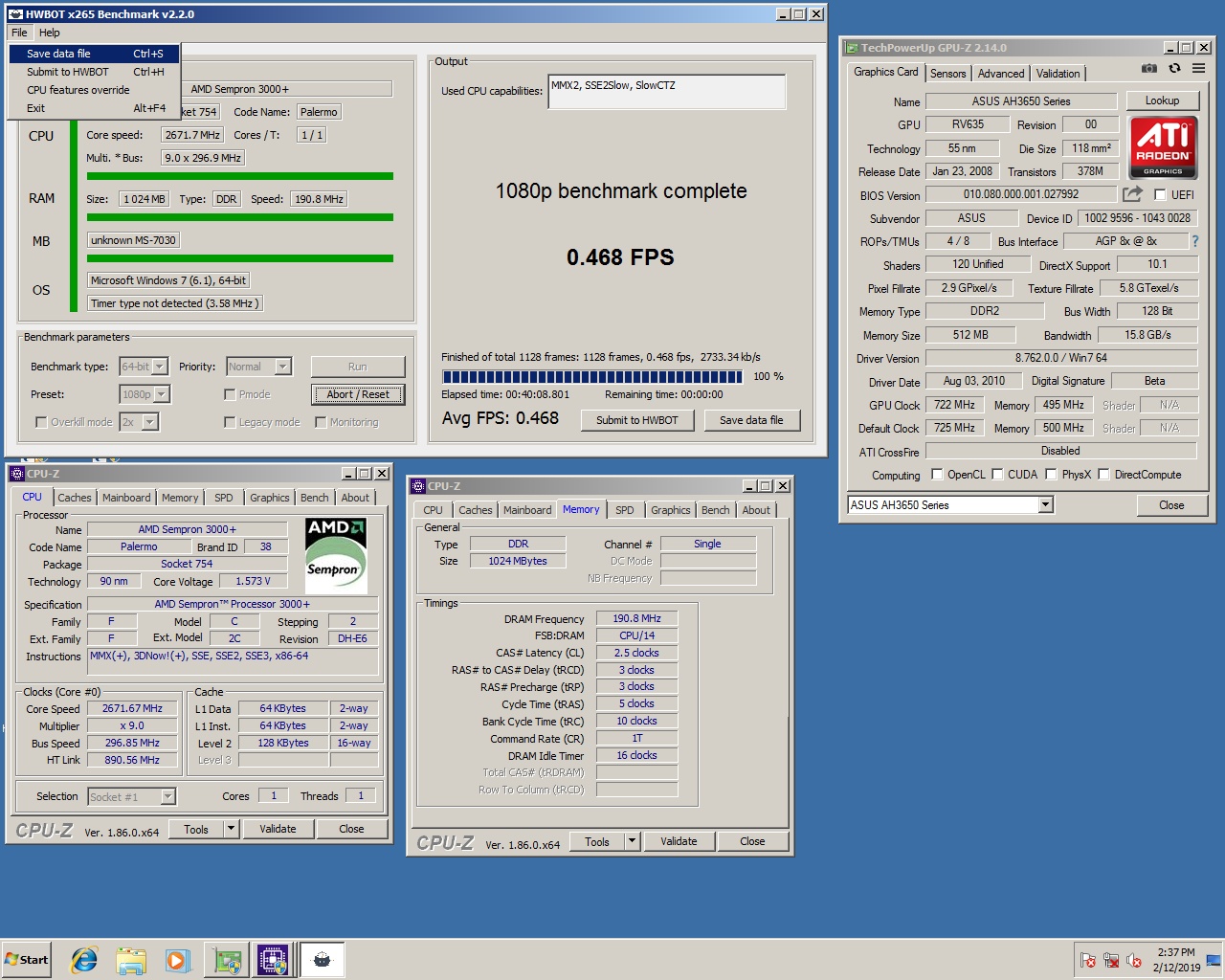The width and height of the screenshot is (1225, 980).
Task: Switch to the Validation tab in GPU-Z
Action: (1058, 74)
